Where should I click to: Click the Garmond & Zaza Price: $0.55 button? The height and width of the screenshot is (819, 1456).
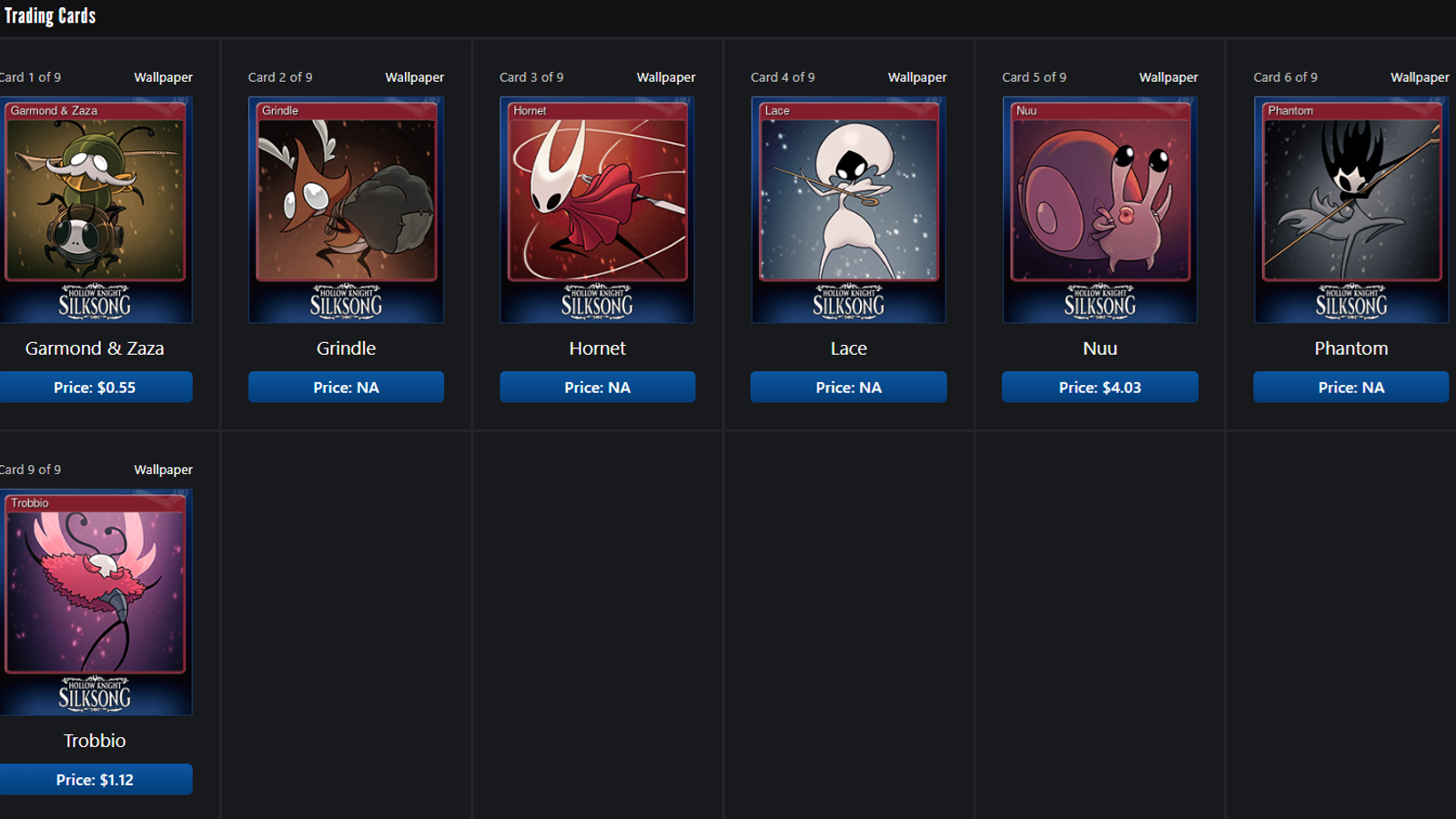pos(95,387)
